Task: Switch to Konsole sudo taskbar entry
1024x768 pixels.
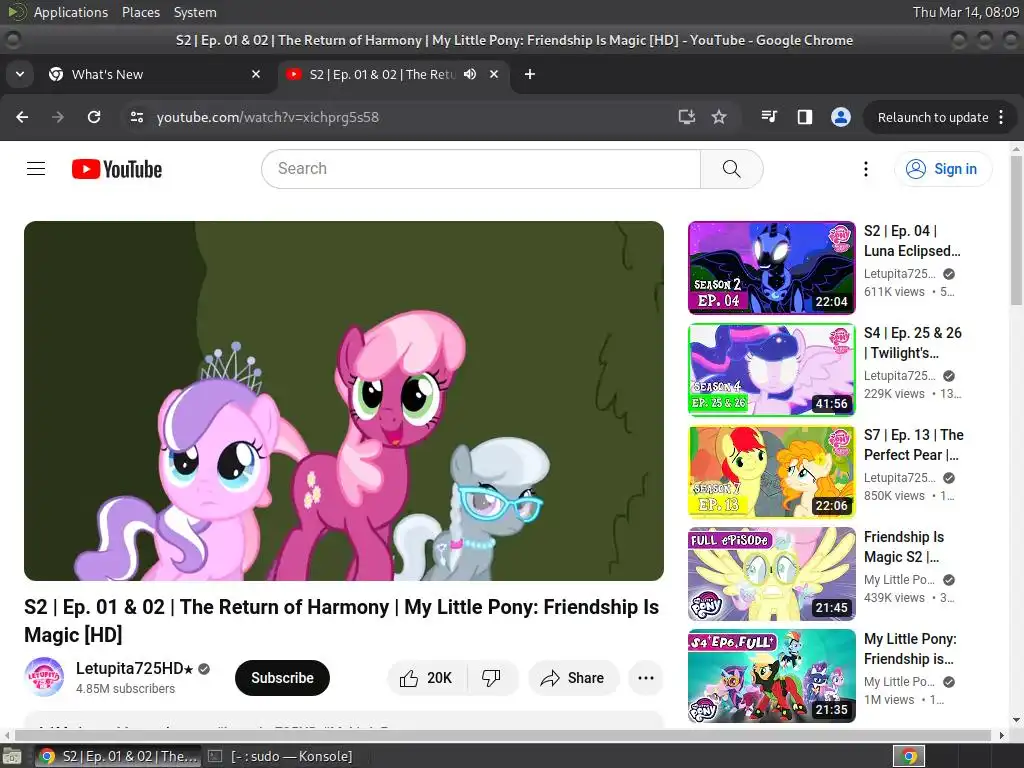Action: [282, 756]
